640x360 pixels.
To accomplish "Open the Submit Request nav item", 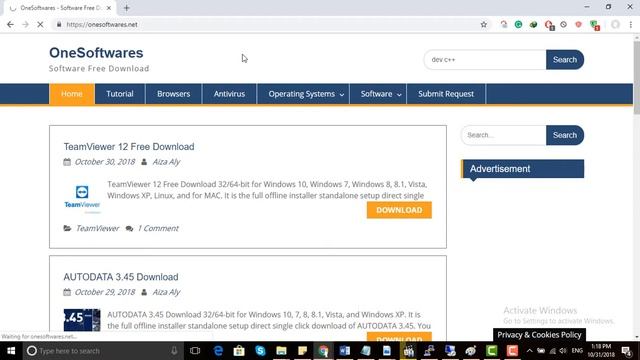I will click(446, 94).
